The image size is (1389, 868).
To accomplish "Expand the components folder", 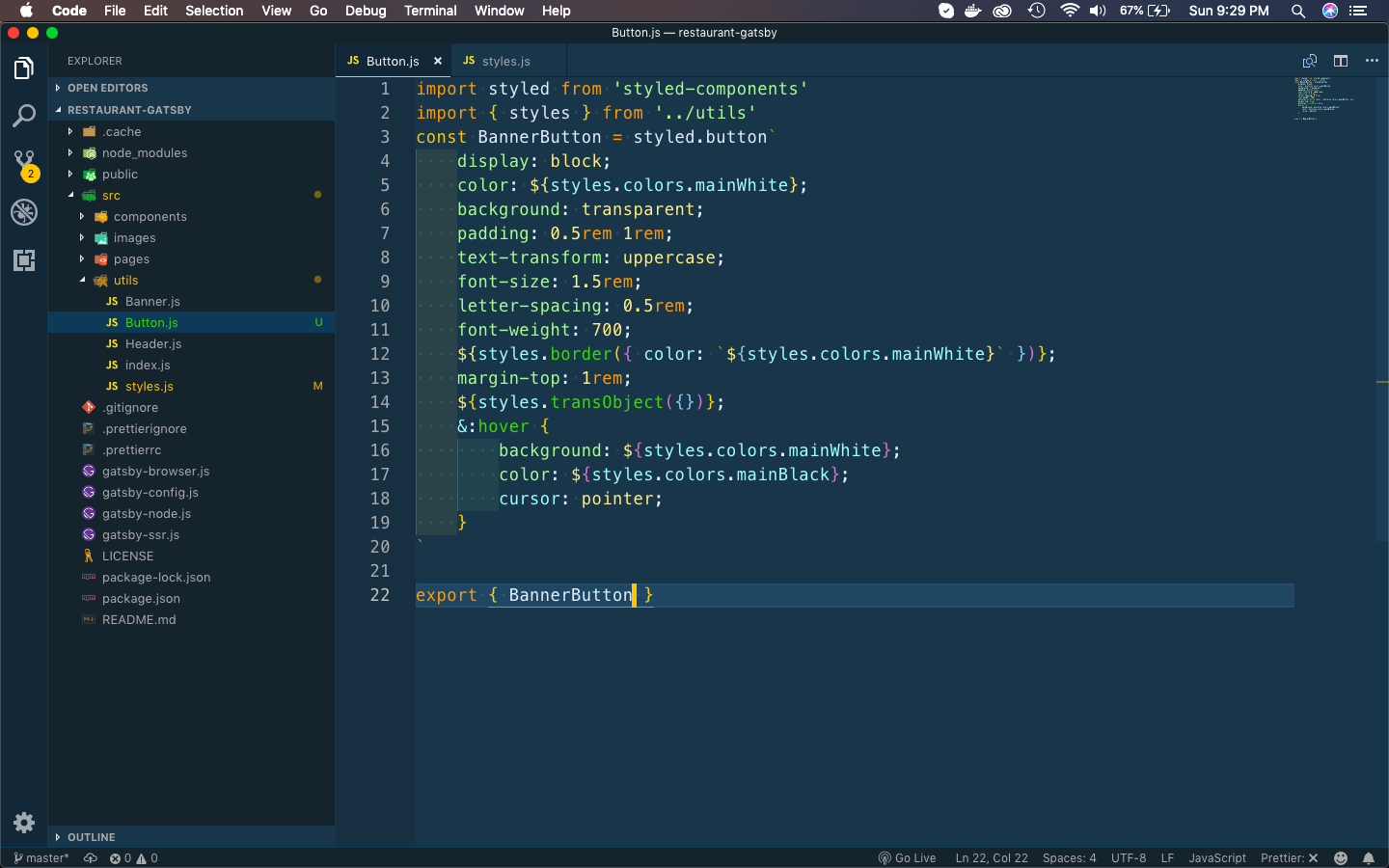I will [x=191, y=217].
